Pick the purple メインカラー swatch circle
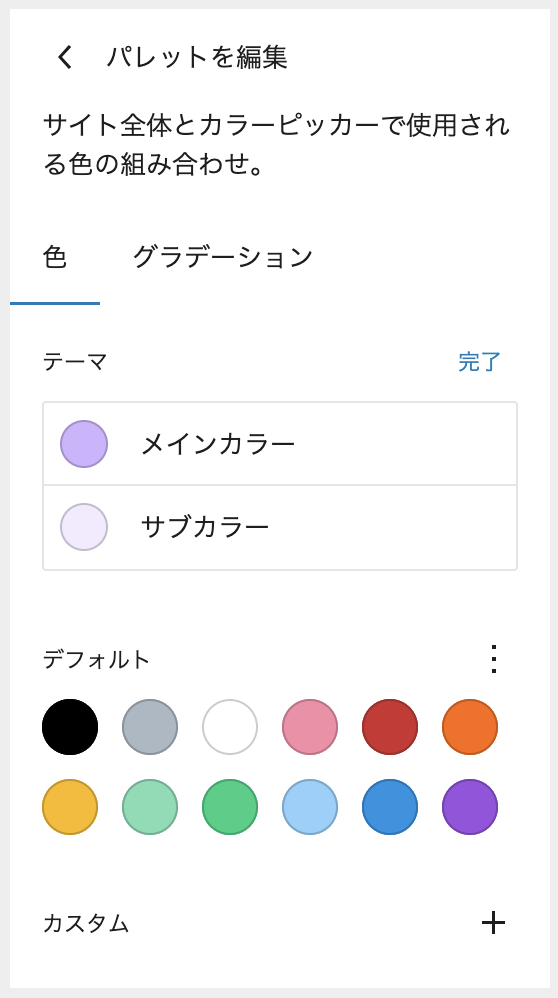This screenshot has height=998, width=558. (x=84, y=444)
